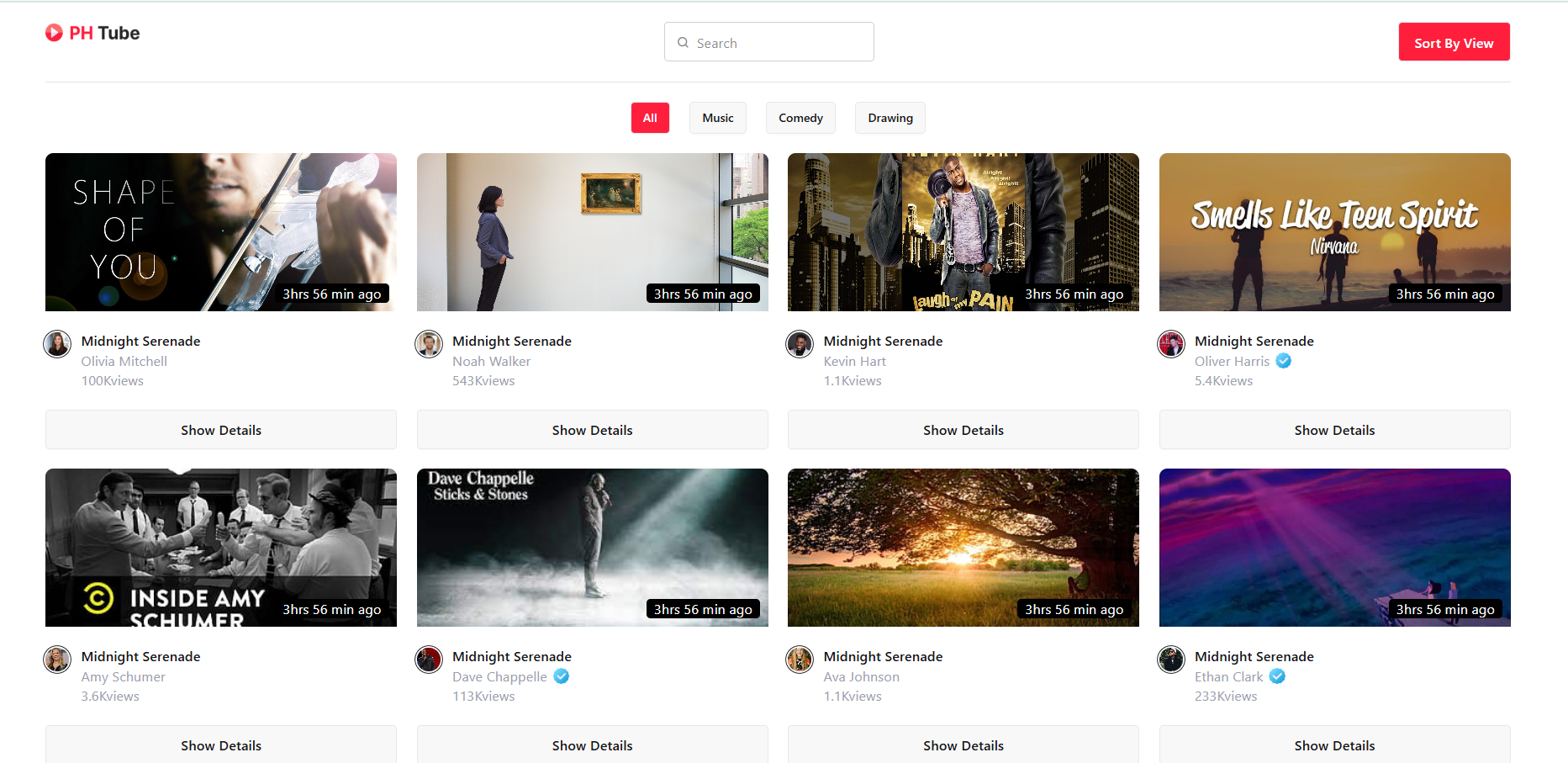The height and width of the screenshot is (763, 1568).
Task: Open the Laugh at My Pain thumbnail
Action: (x=964, y=232)
